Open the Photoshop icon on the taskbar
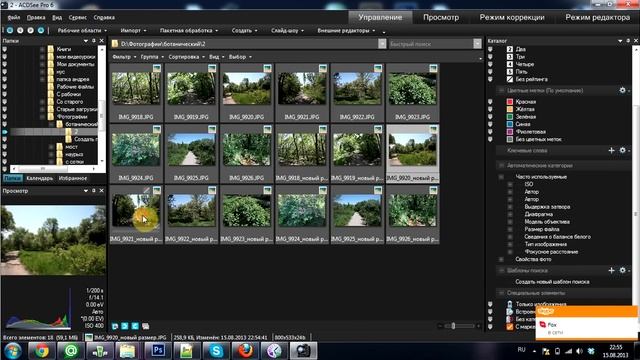 point(158,351)
